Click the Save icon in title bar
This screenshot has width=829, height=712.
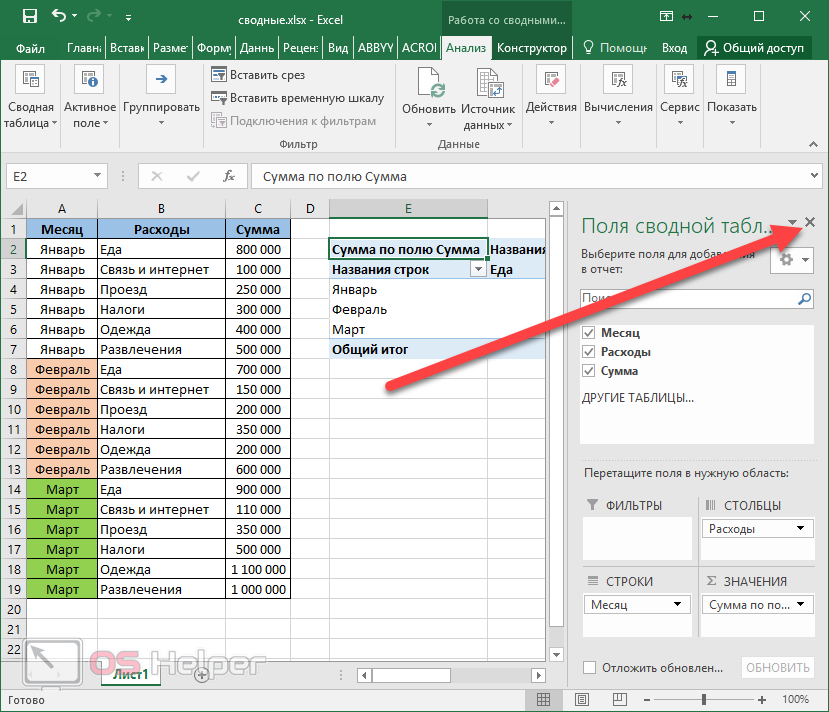(x=29, y=16)
